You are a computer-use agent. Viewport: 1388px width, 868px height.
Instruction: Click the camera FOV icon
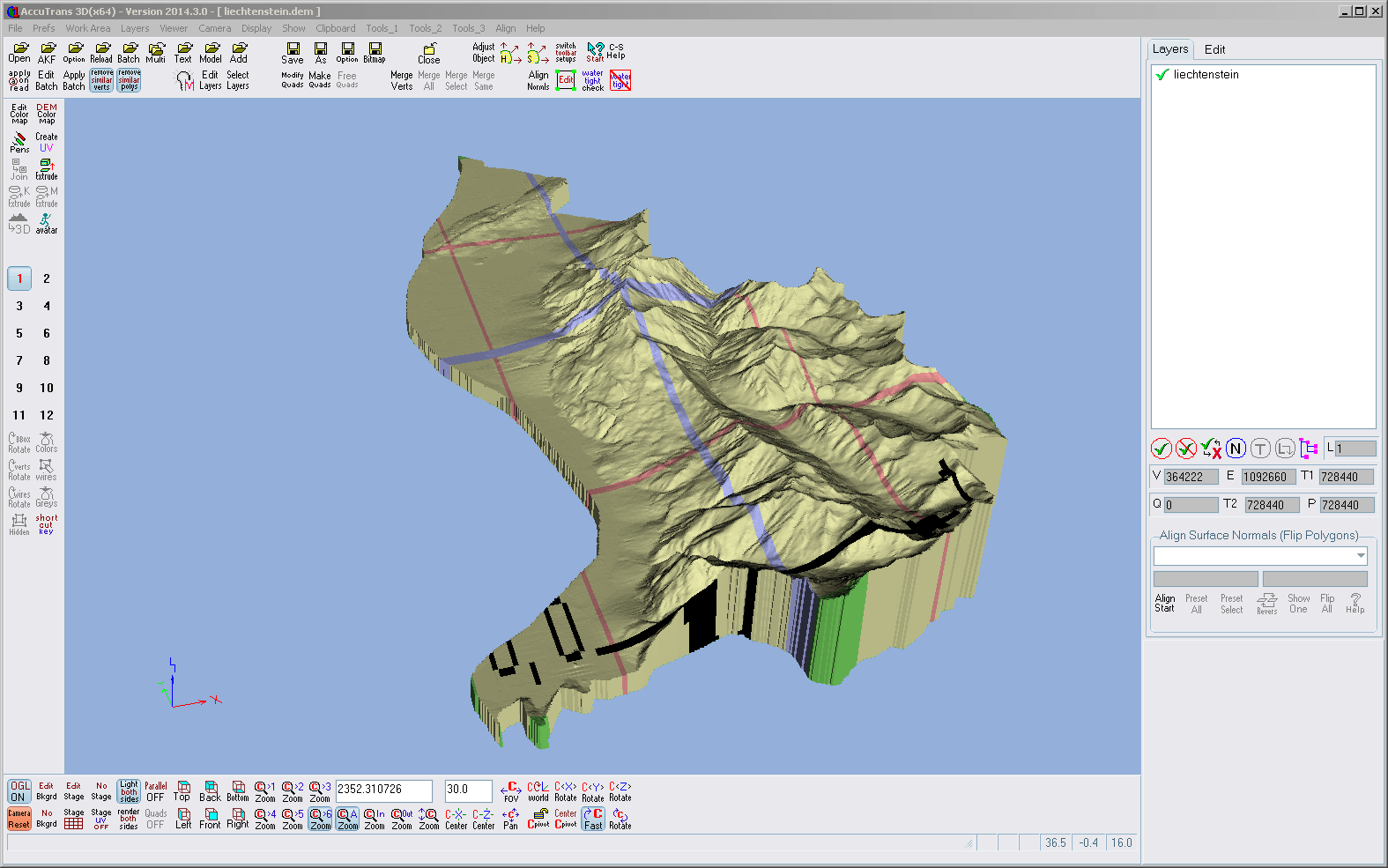[x=511, y=790]
